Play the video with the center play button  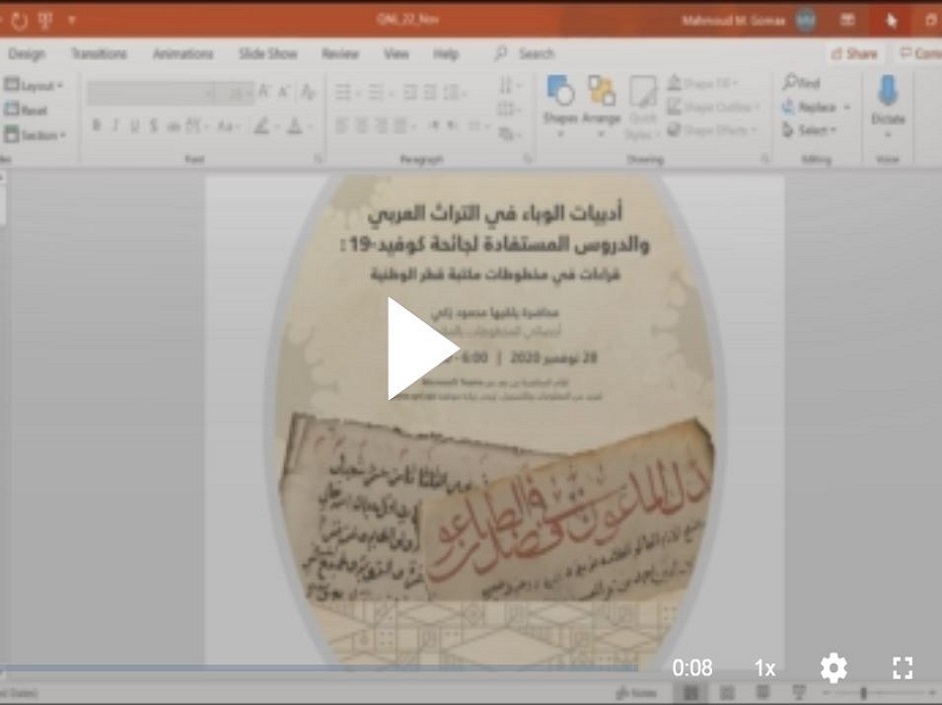(424, 349)
